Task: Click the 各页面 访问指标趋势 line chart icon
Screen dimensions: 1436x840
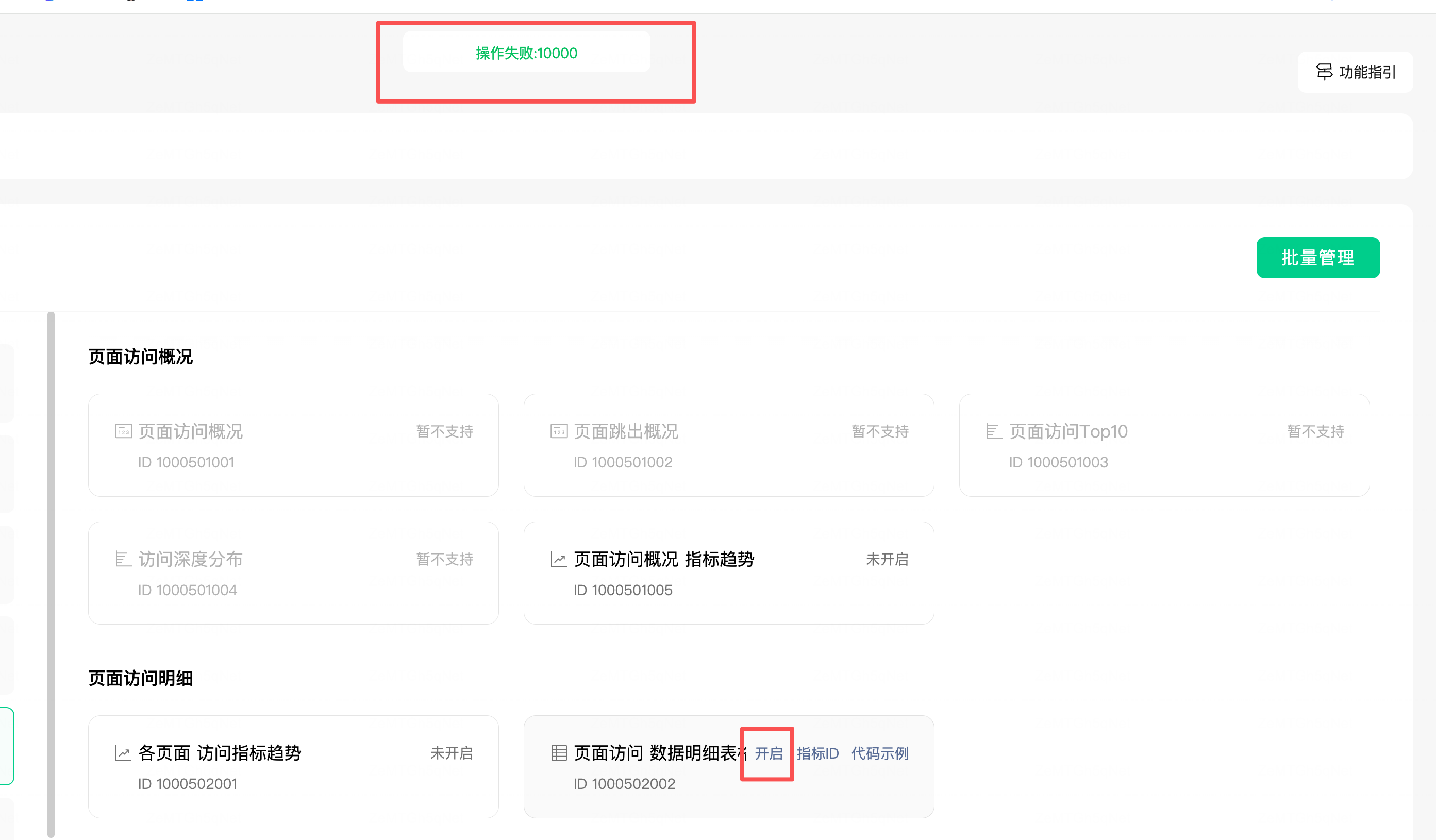Action: coord(123,753)
